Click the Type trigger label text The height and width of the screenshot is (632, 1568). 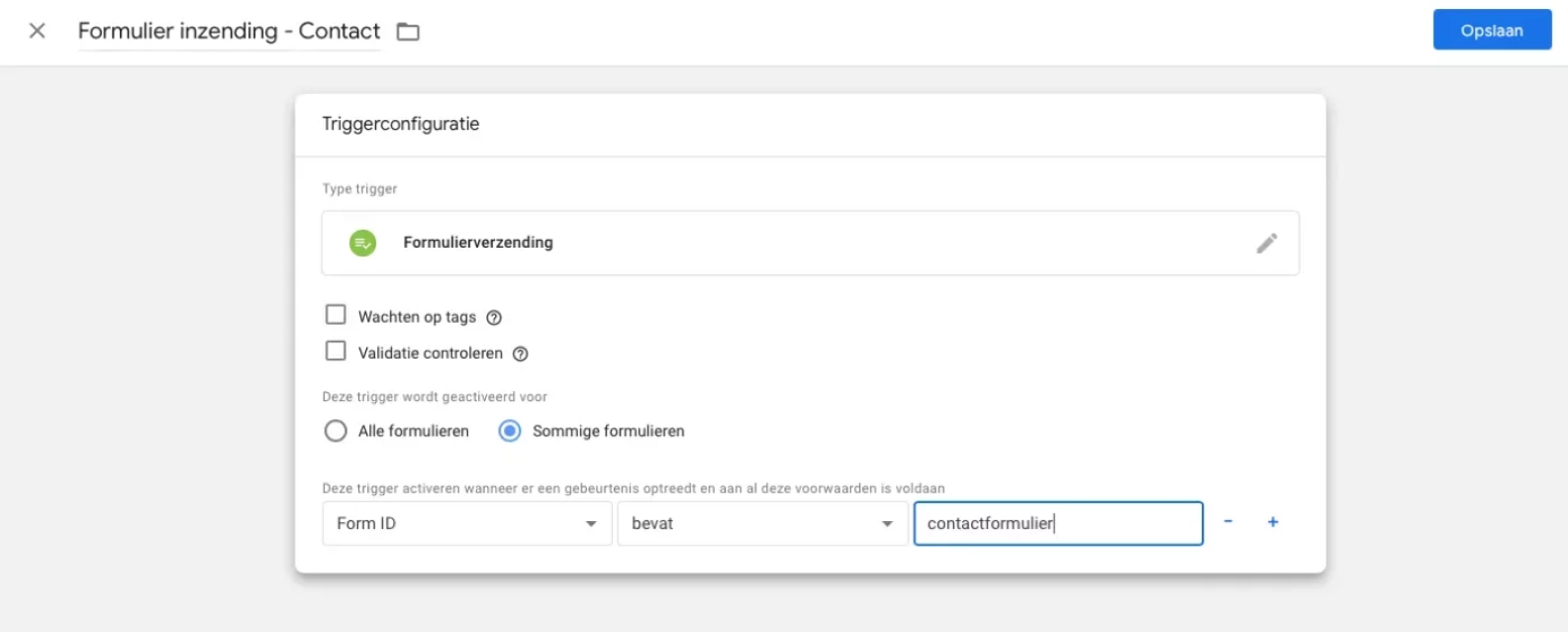click(359, 189)
